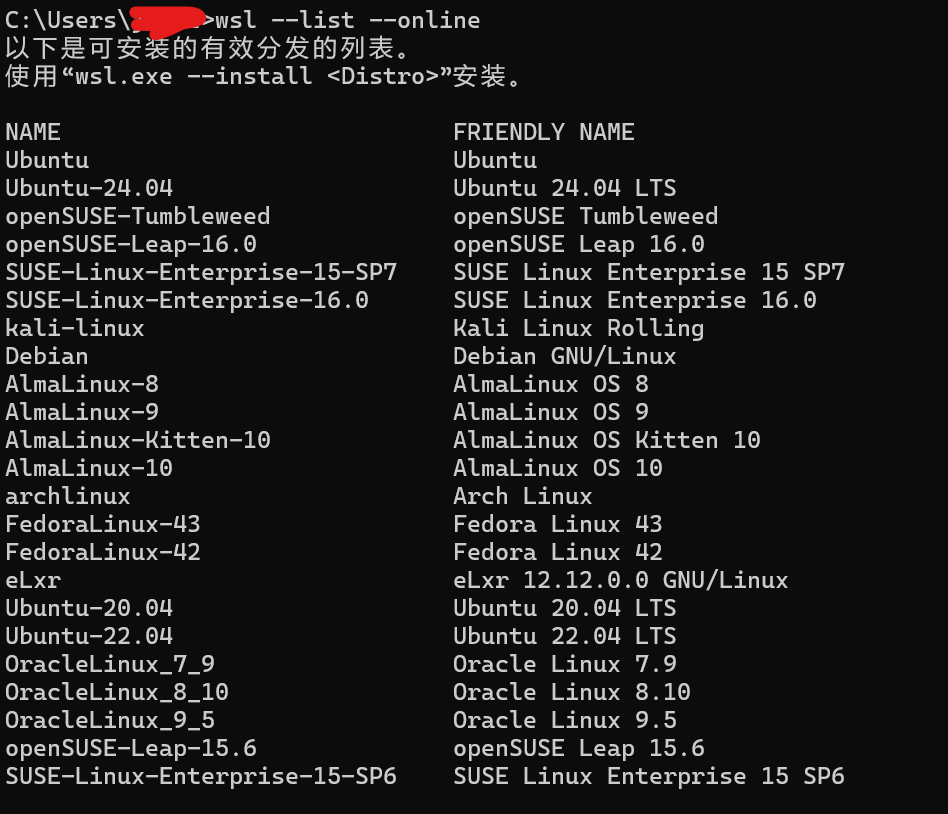
Task: Click friendly name Debian GNU/Linux
Action: point(565,356)
